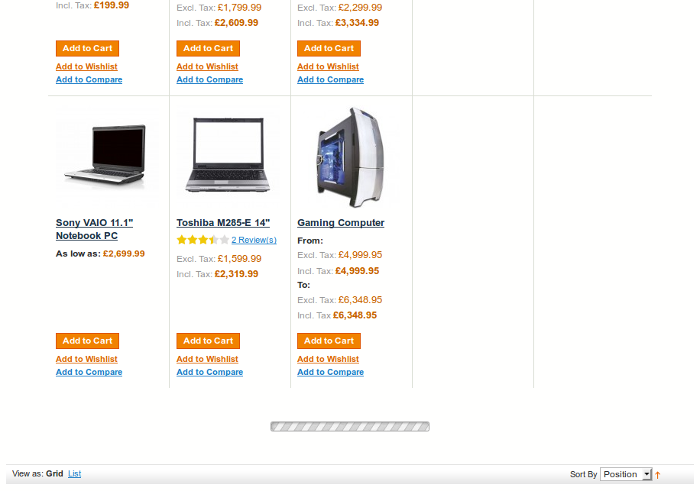
Task: Open Sony VAIO 11.1" Notebook PC title
Action: click(94, 229)
